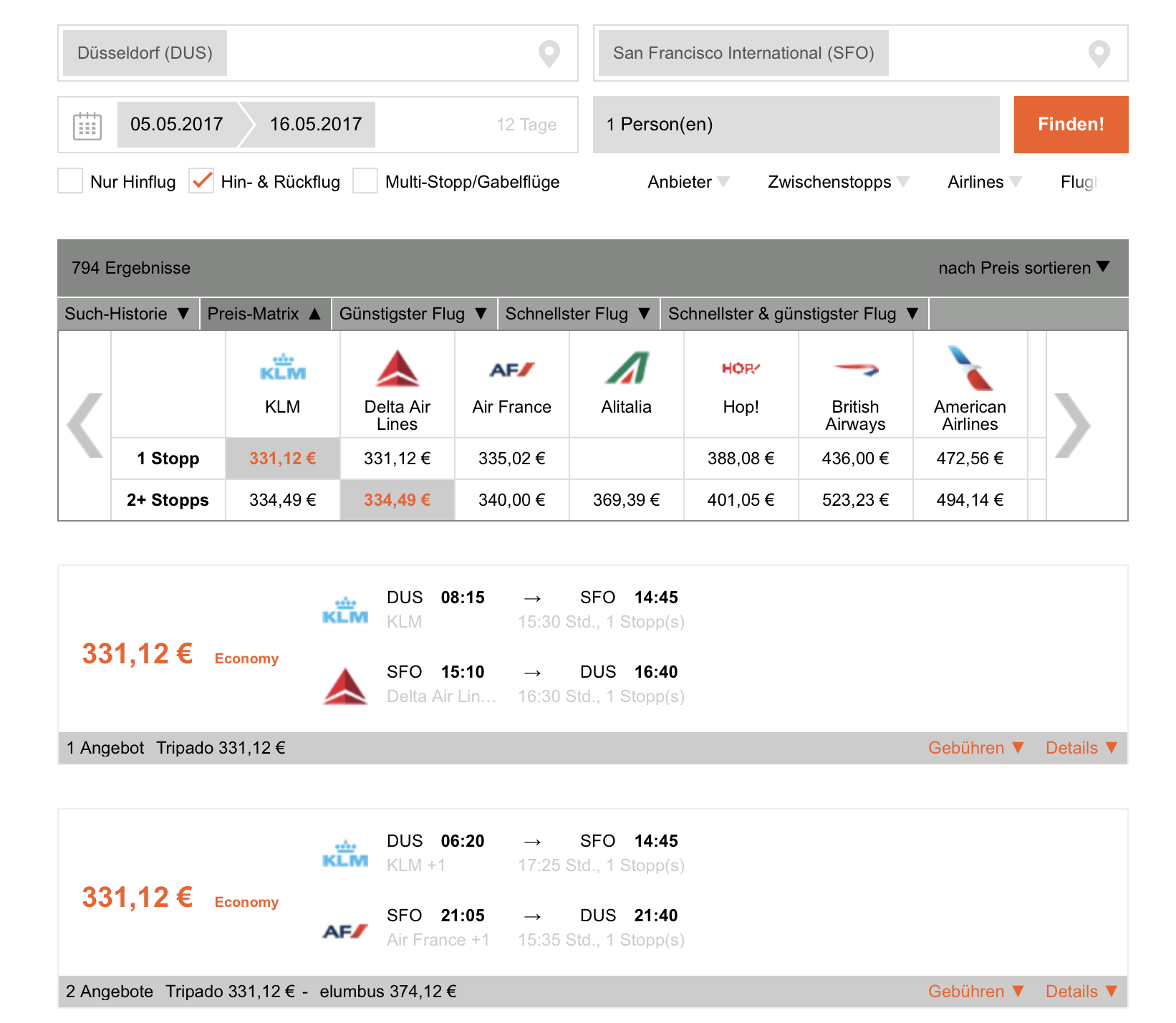Screen dimensions: 1176x1023
Task: Select the return date 16.05.2017
Action: pyautogui.click(x=315, y=125)
